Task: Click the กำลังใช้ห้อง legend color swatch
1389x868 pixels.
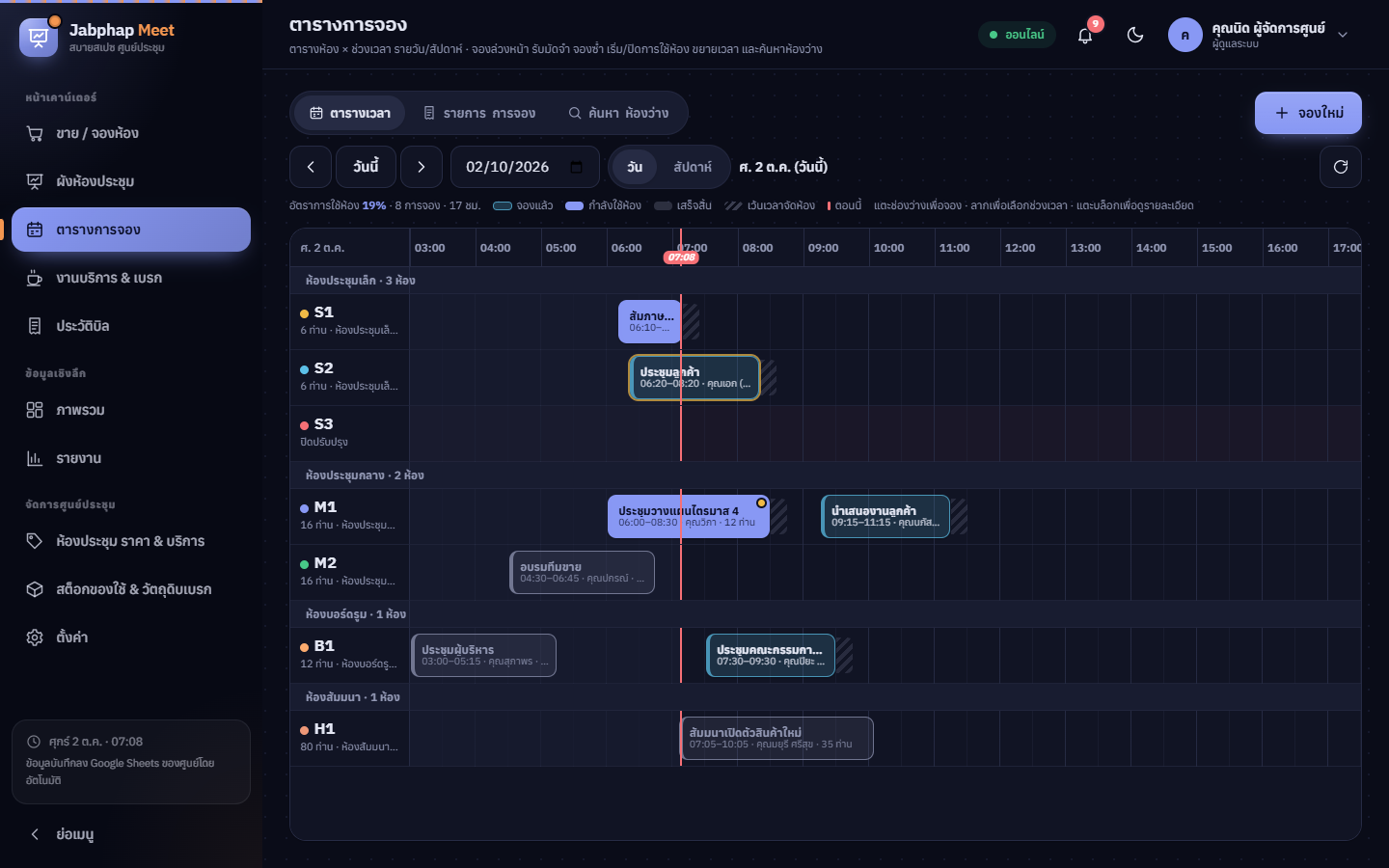Action: (x=575, y=205)
